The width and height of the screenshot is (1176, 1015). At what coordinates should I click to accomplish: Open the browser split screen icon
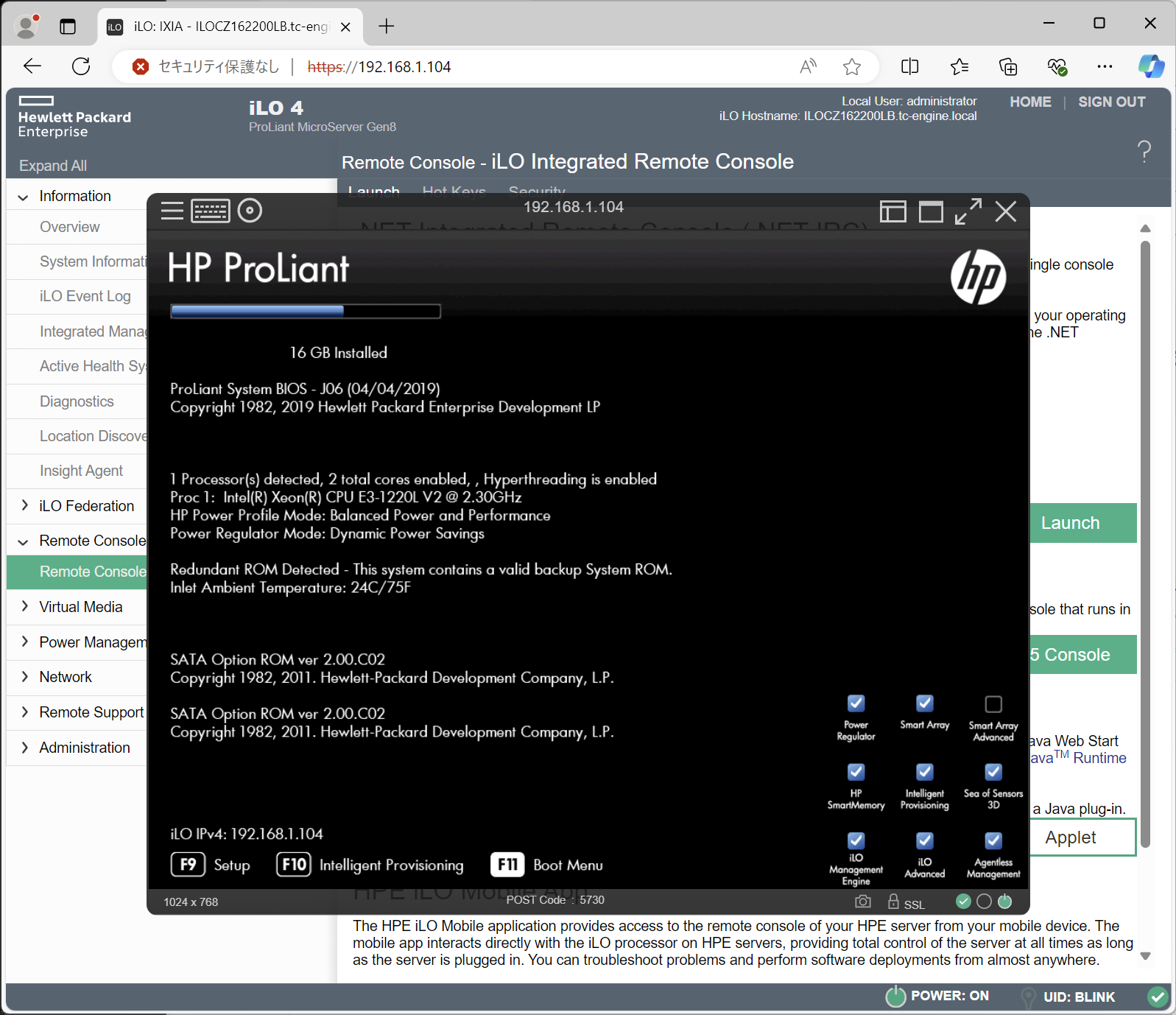click(x=910, y=67)
